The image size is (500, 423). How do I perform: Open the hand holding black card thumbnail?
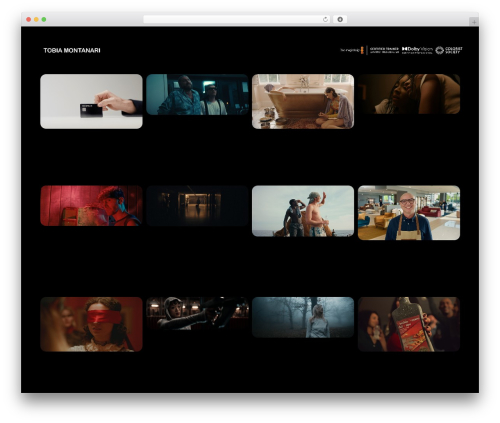(91, 101)
